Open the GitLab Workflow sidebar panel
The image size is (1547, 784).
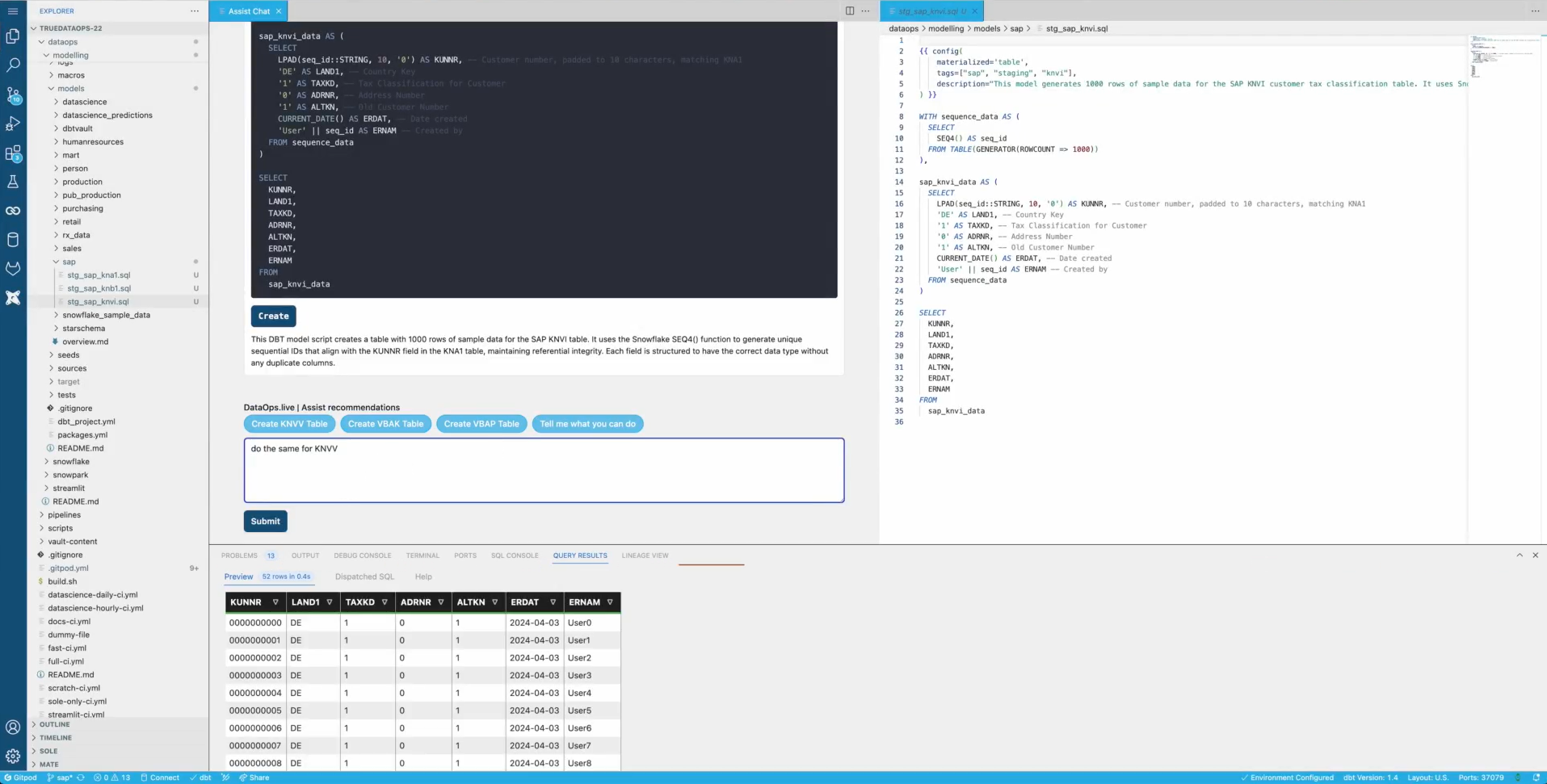(13, 269)
